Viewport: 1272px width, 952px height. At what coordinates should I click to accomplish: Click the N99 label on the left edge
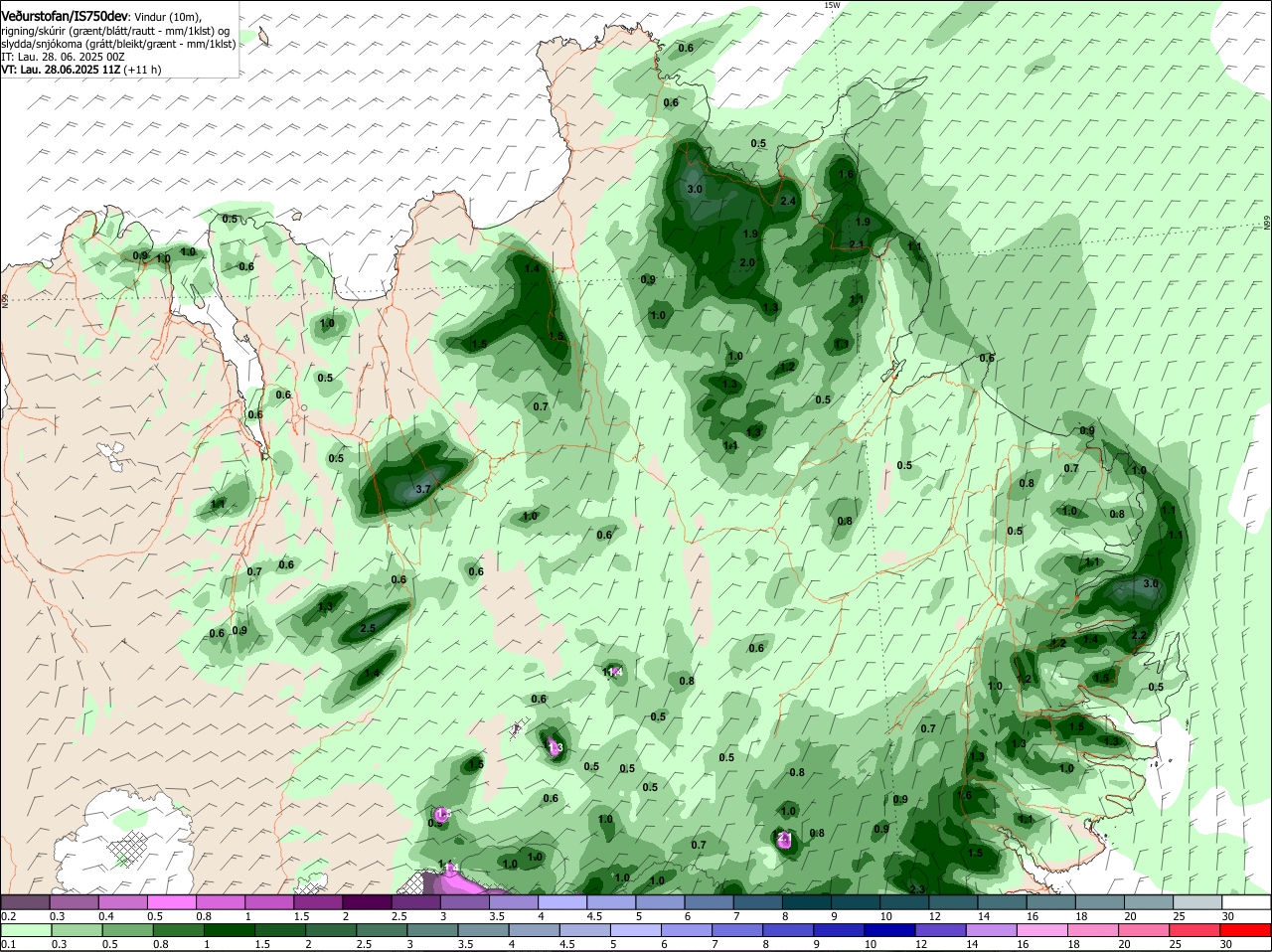pos(5,299)
